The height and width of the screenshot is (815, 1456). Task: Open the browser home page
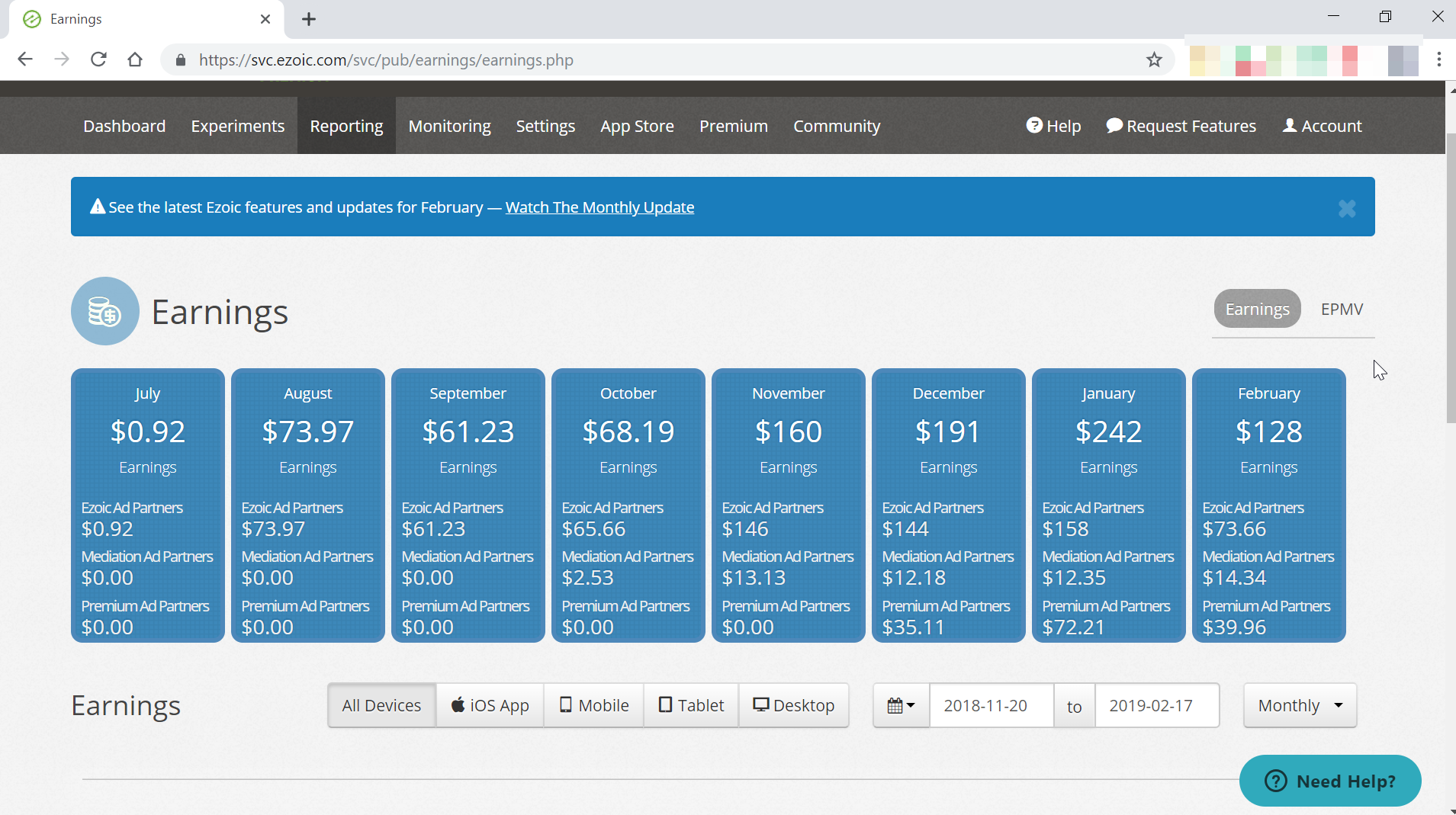coord(135,59)
